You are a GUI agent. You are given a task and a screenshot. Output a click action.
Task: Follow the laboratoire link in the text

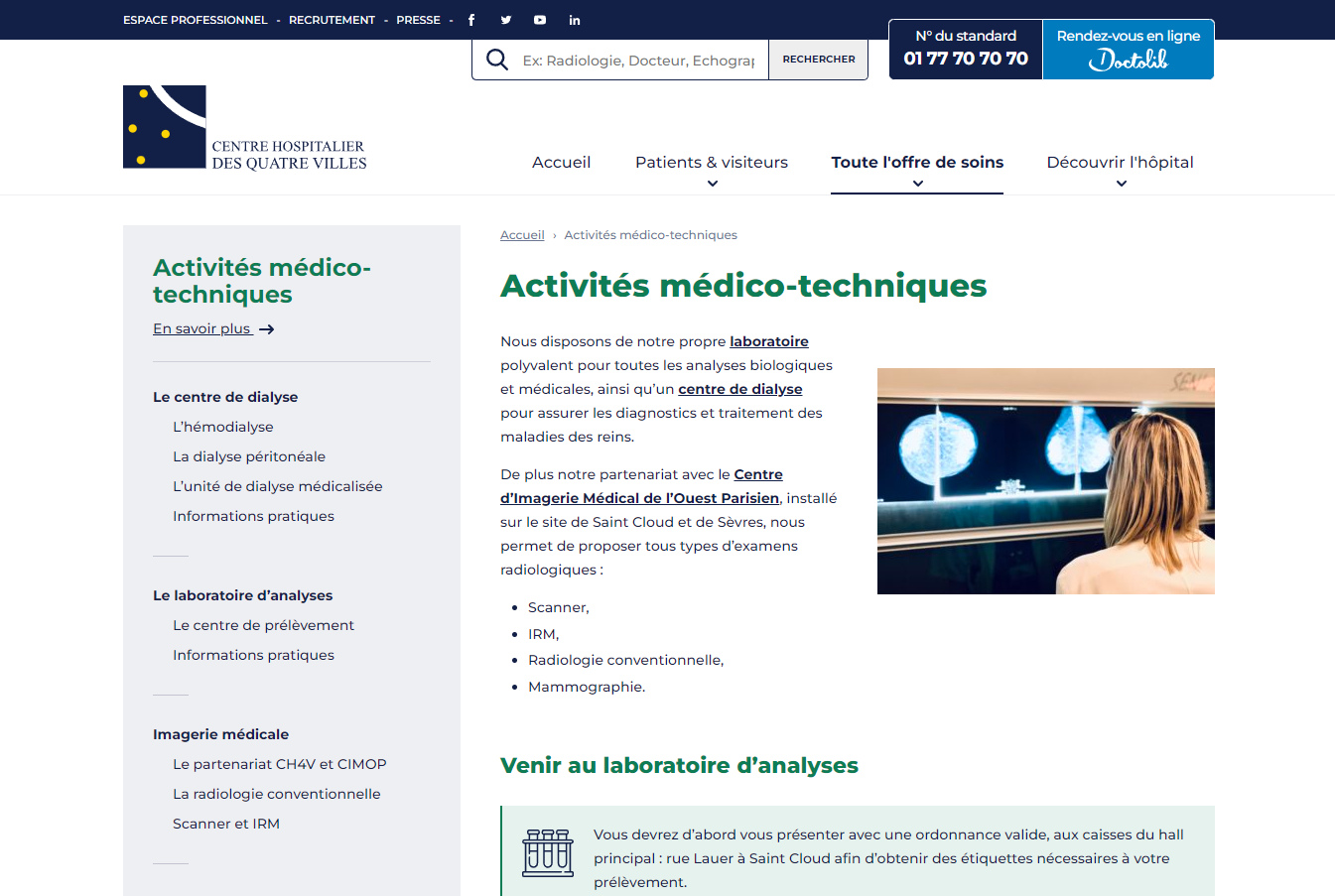point(769,341)
